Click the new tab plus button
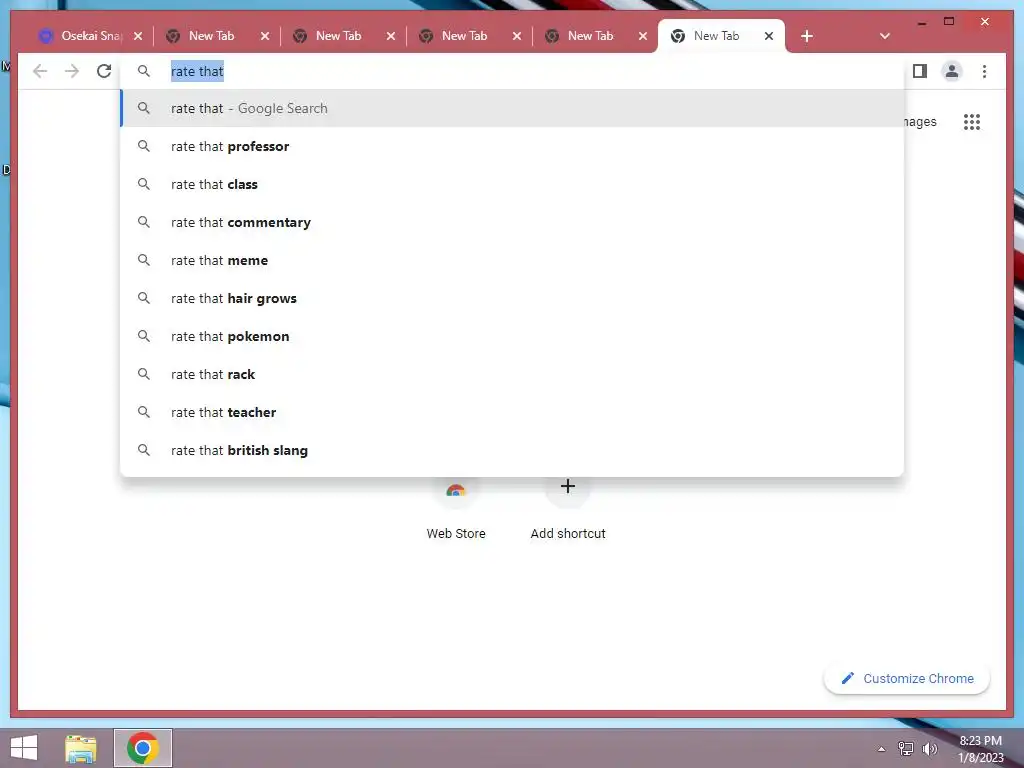Viewport: 1024px width, 768px height. point(807,36)
